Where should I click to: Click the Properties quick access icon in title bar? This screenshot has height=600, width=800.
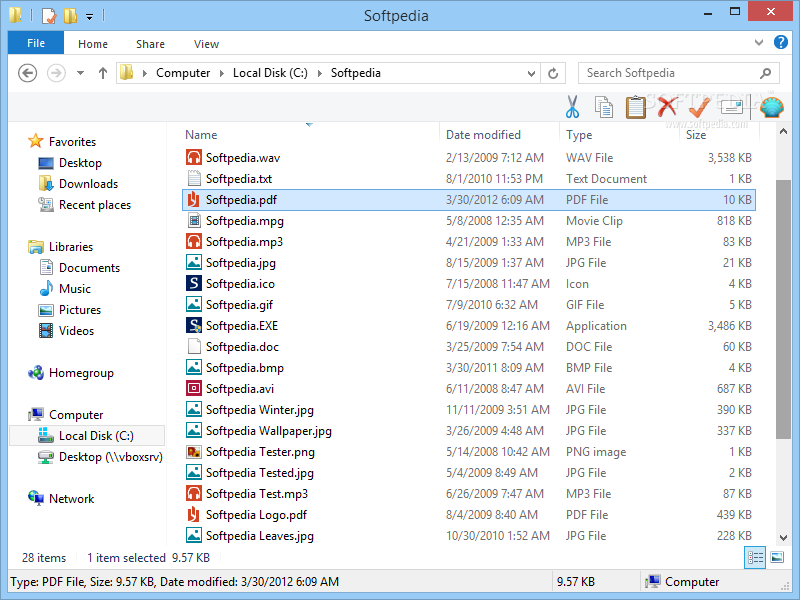click(x=48, y=15)
